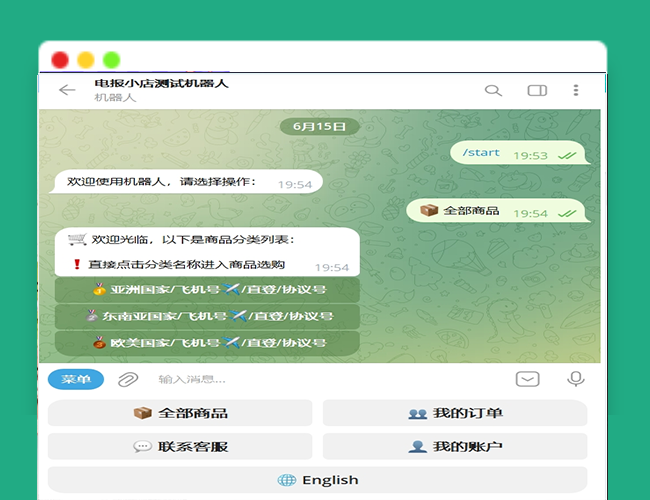Open the 东南亚国家 category inline button
The image size is (650, 500).
207,316
